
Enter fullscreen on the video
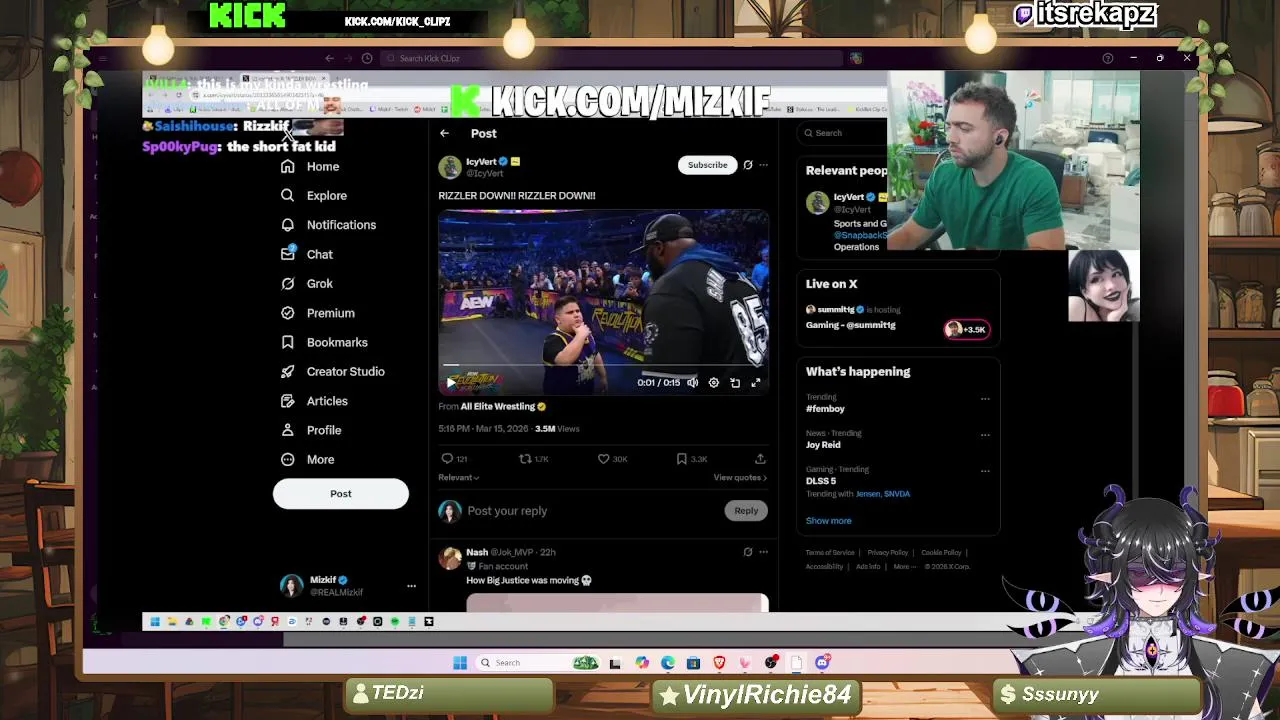(756, 382)
